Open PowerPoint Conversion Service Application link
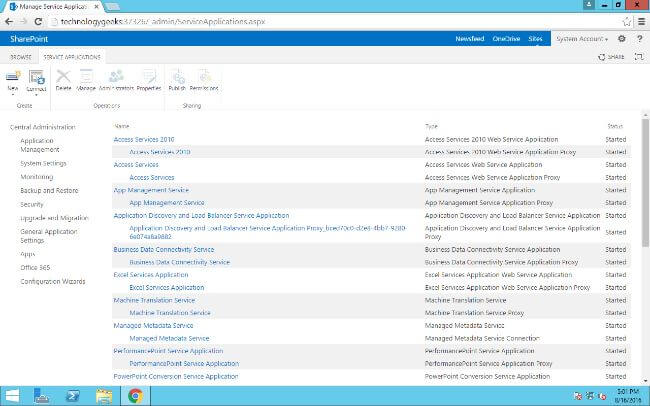650x406 pixels. 176,377
